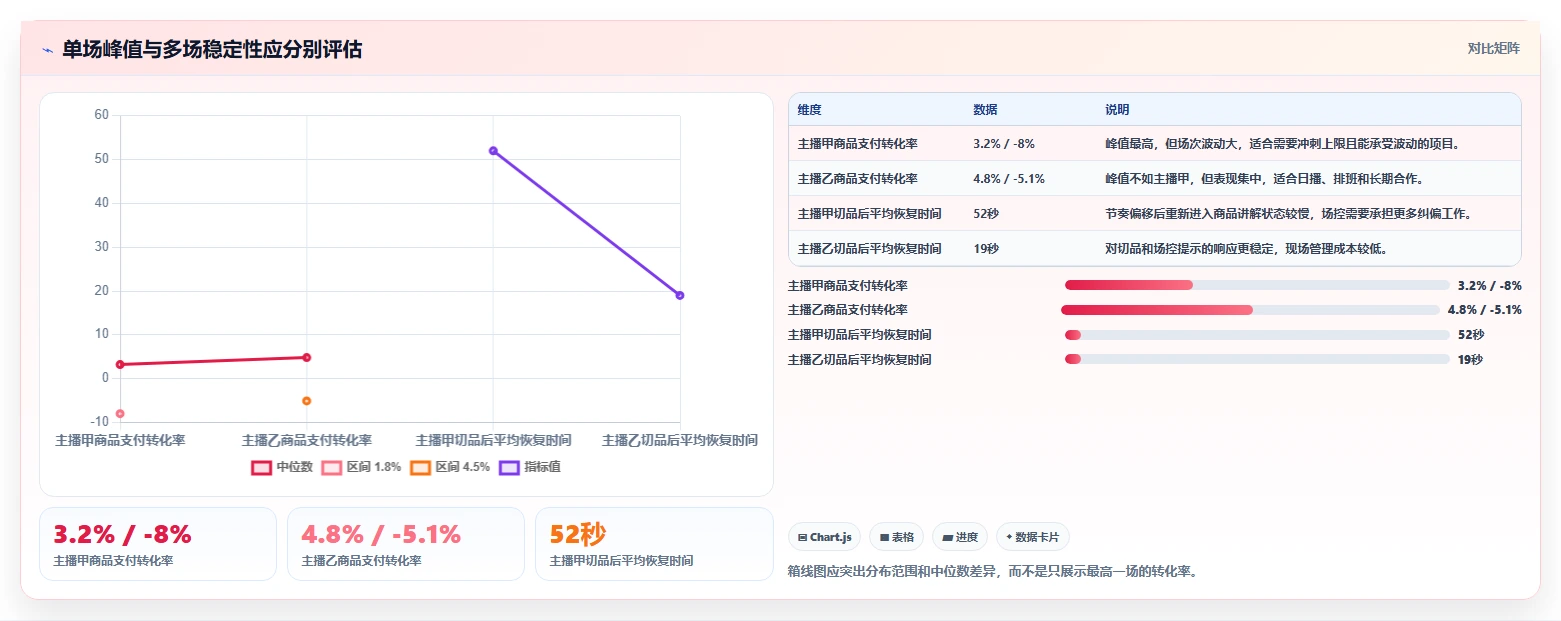
Task: Click the table value 4.8% / -5.1%
Action: click(1009, 178)
